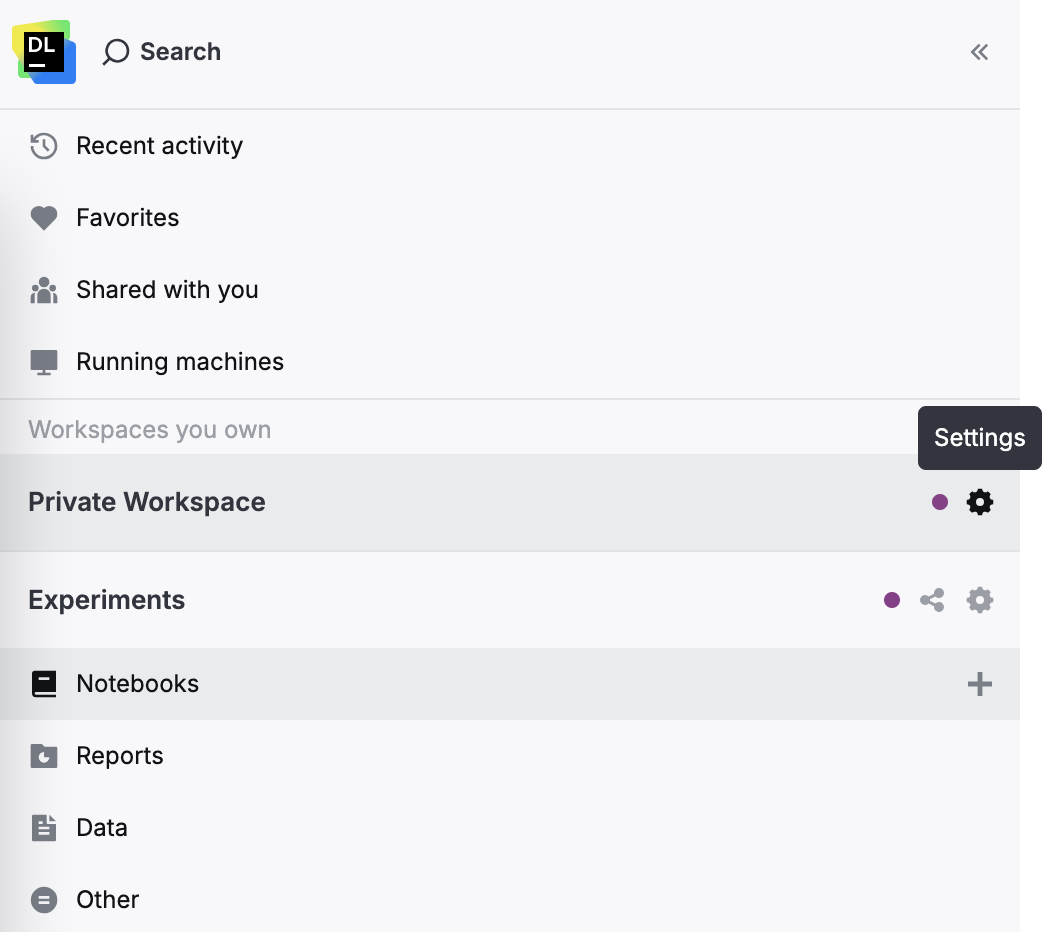Open the Private Workspace
Screen dimensions: 1042x932
click(146, 502)
